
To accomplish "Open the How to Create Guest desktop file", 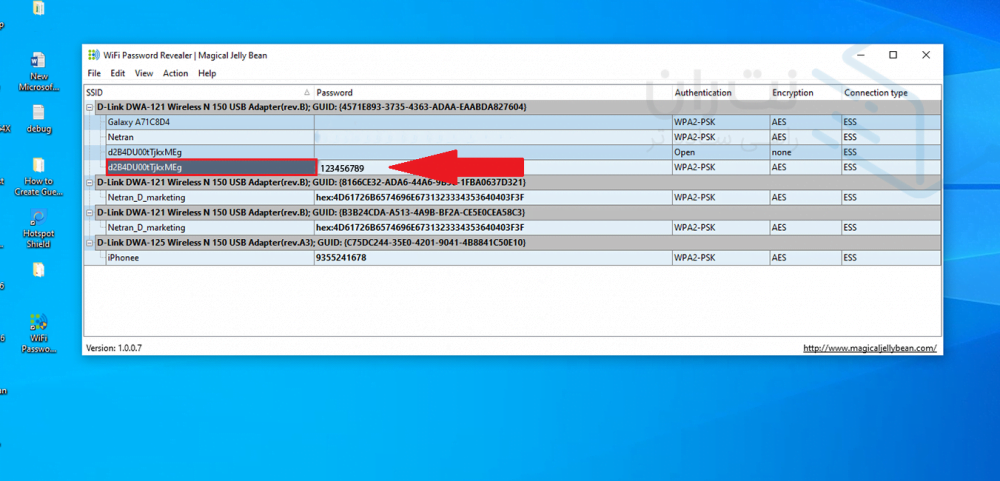I will coord(38,166).
